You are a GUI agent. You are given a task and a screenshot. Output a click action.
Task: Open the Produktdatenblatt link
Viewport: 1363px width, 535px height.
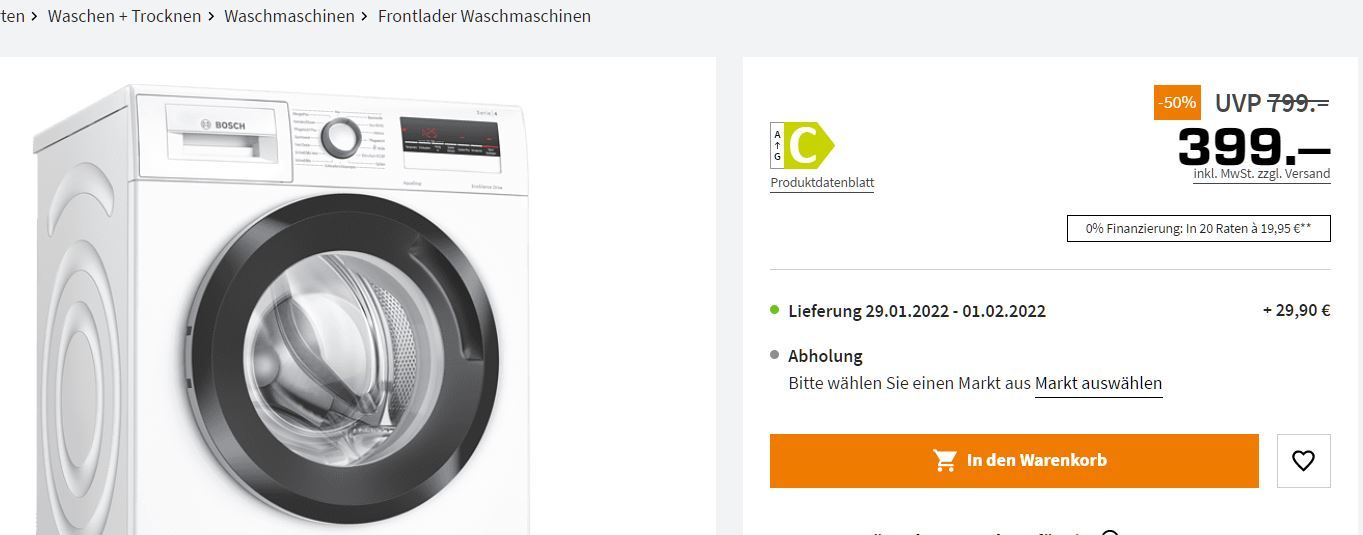coord(822,183)
